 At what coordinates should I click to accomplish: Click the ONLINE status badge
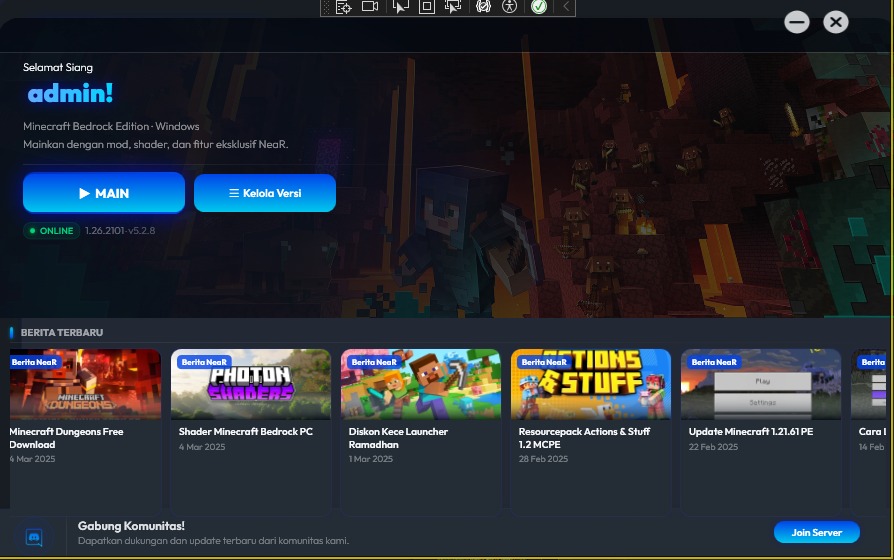tap(51, 230)
